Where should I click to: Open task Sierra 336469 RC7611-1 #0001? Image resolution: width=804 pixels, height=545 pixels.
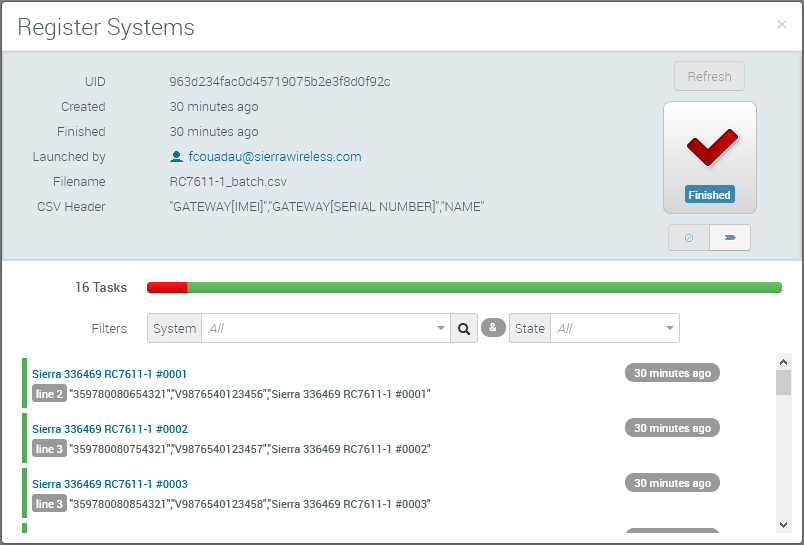point(109,374)
